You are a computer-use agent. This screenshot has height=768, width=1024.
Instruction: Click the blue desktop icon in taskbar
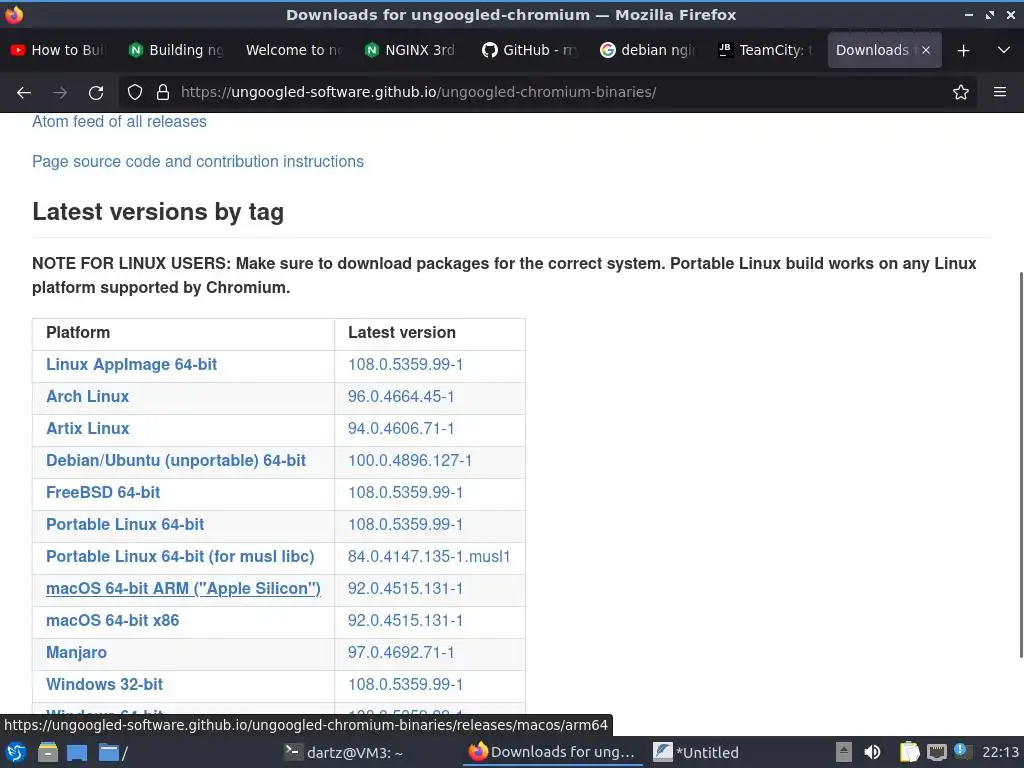[77, 752]
